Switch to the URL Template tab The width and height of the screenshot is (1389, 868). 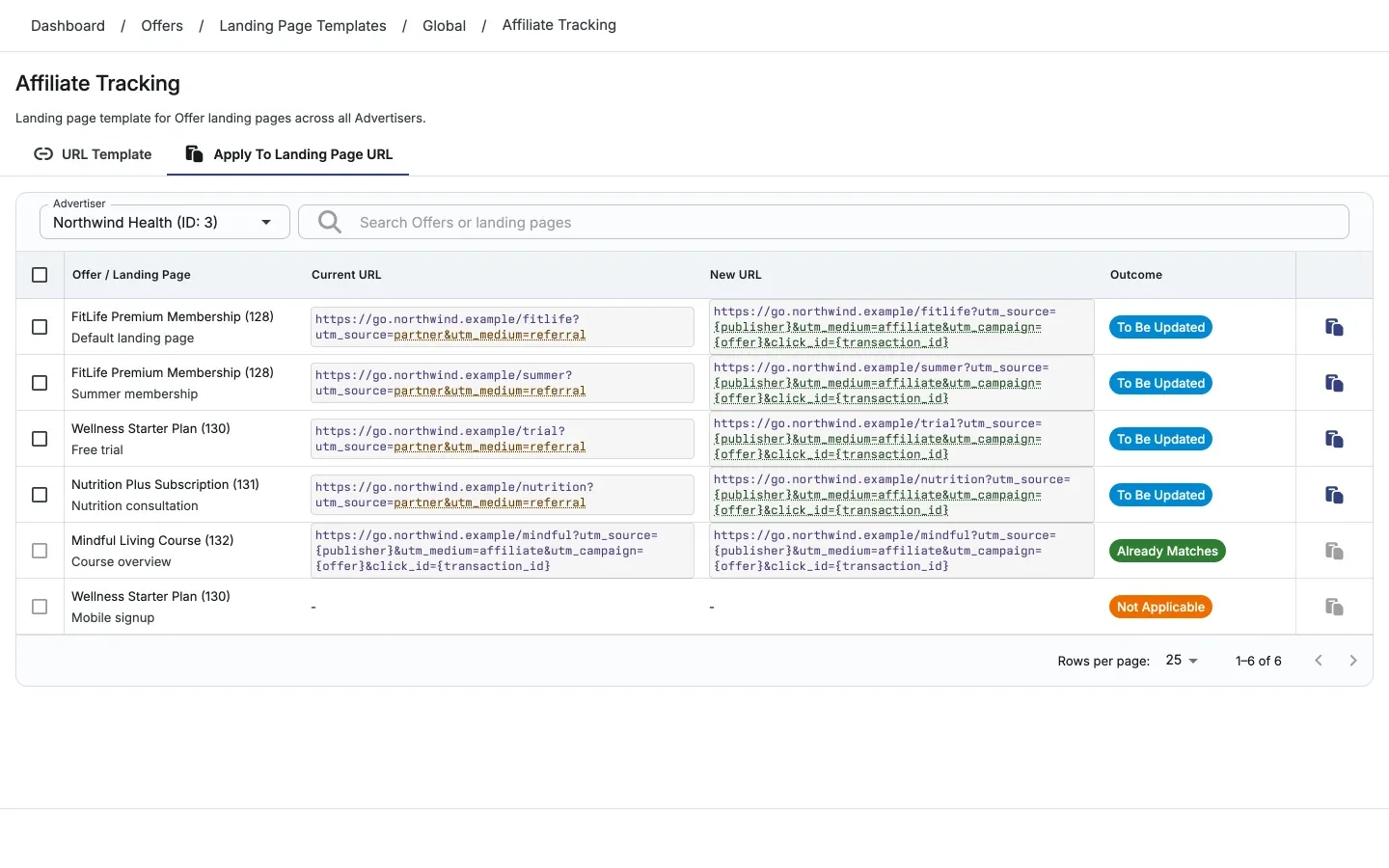point(93,154)
